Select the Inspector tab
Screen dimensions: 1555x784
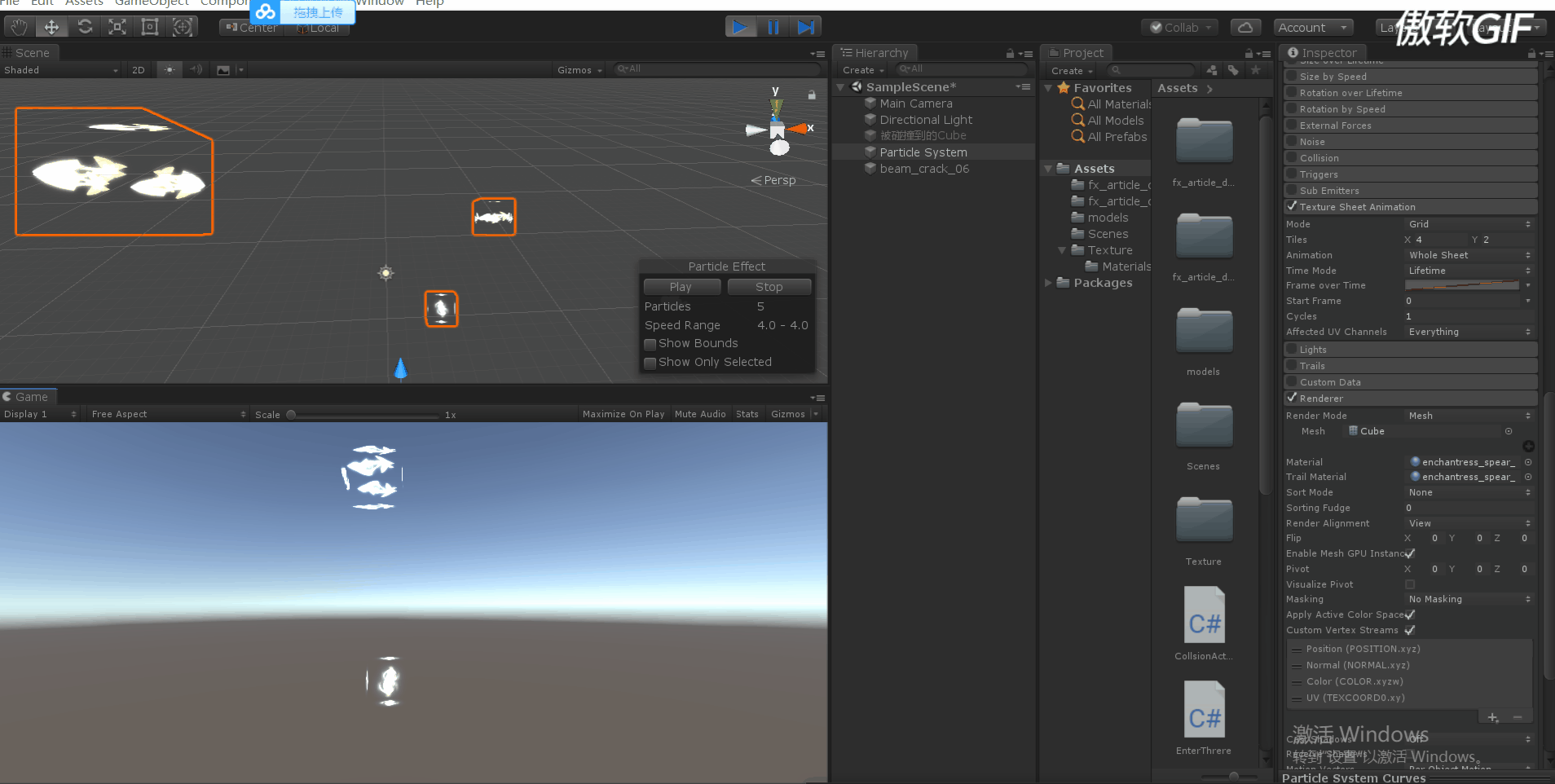click(x=1322, y=53)
